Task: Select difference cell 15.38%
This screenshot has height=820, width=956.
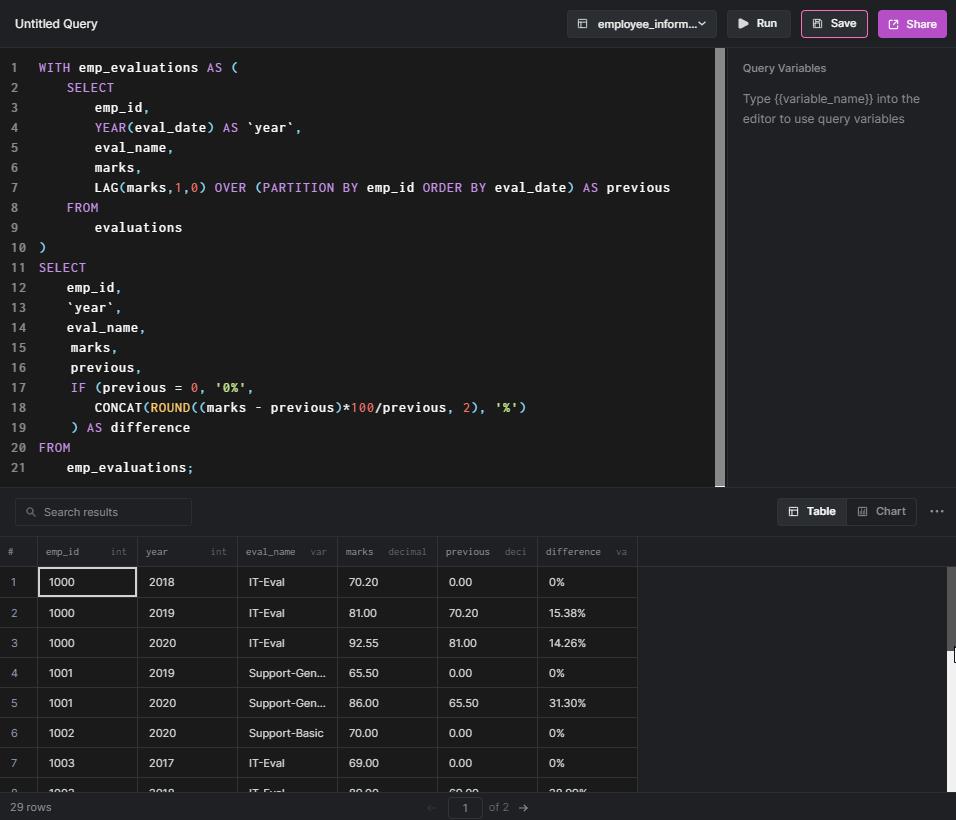Action: coord(587,613)
